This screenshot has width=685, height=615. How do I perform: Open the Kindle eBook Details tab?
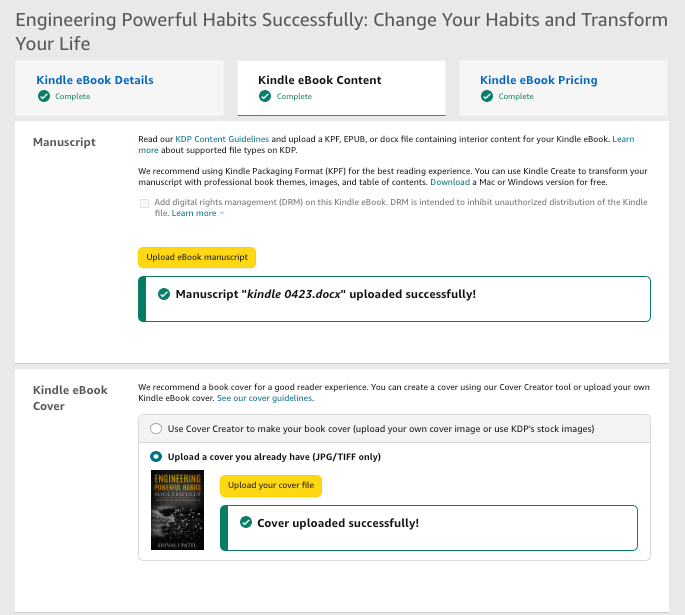point(95,81)
